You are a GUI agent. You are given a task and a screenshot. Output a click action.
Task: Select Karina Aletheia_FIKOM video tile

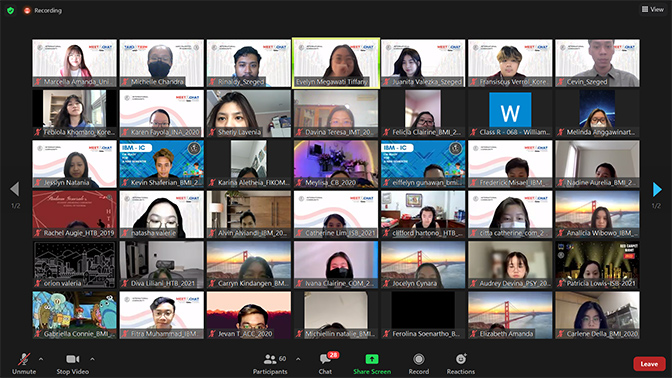pos(249,164)
